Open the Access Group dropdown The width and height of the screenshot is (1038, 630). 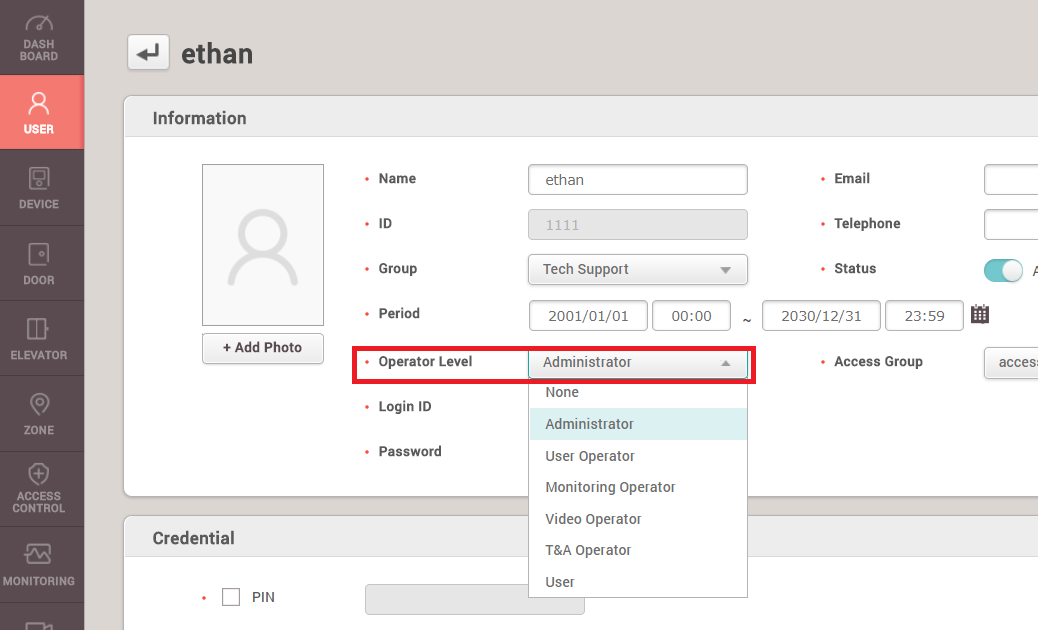pyautogui.click(x=1011, y=363)
